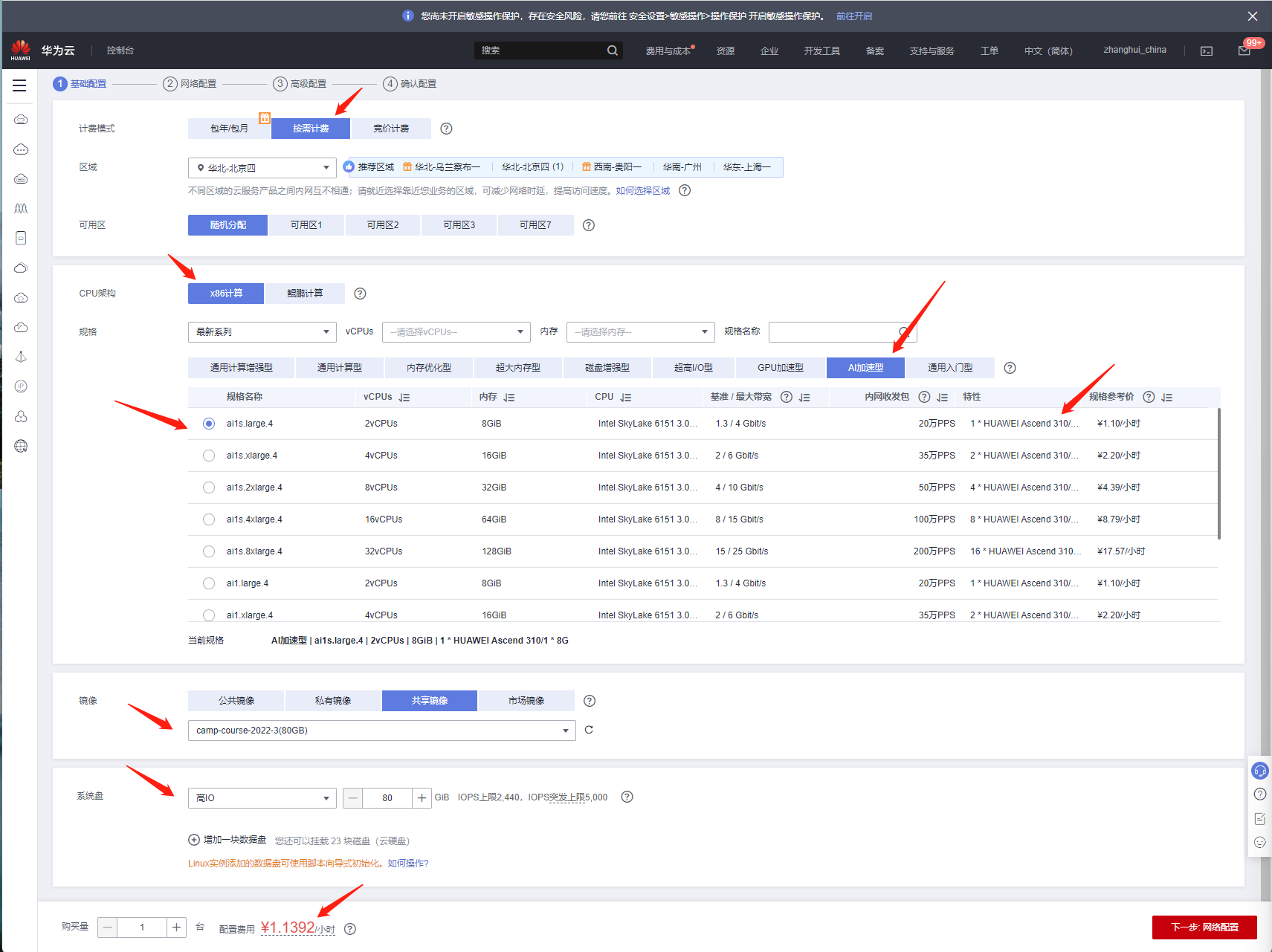Select the ai1s.xlarge.4 flavor radio button
The image size is (1272, 952).
(209, 456)
